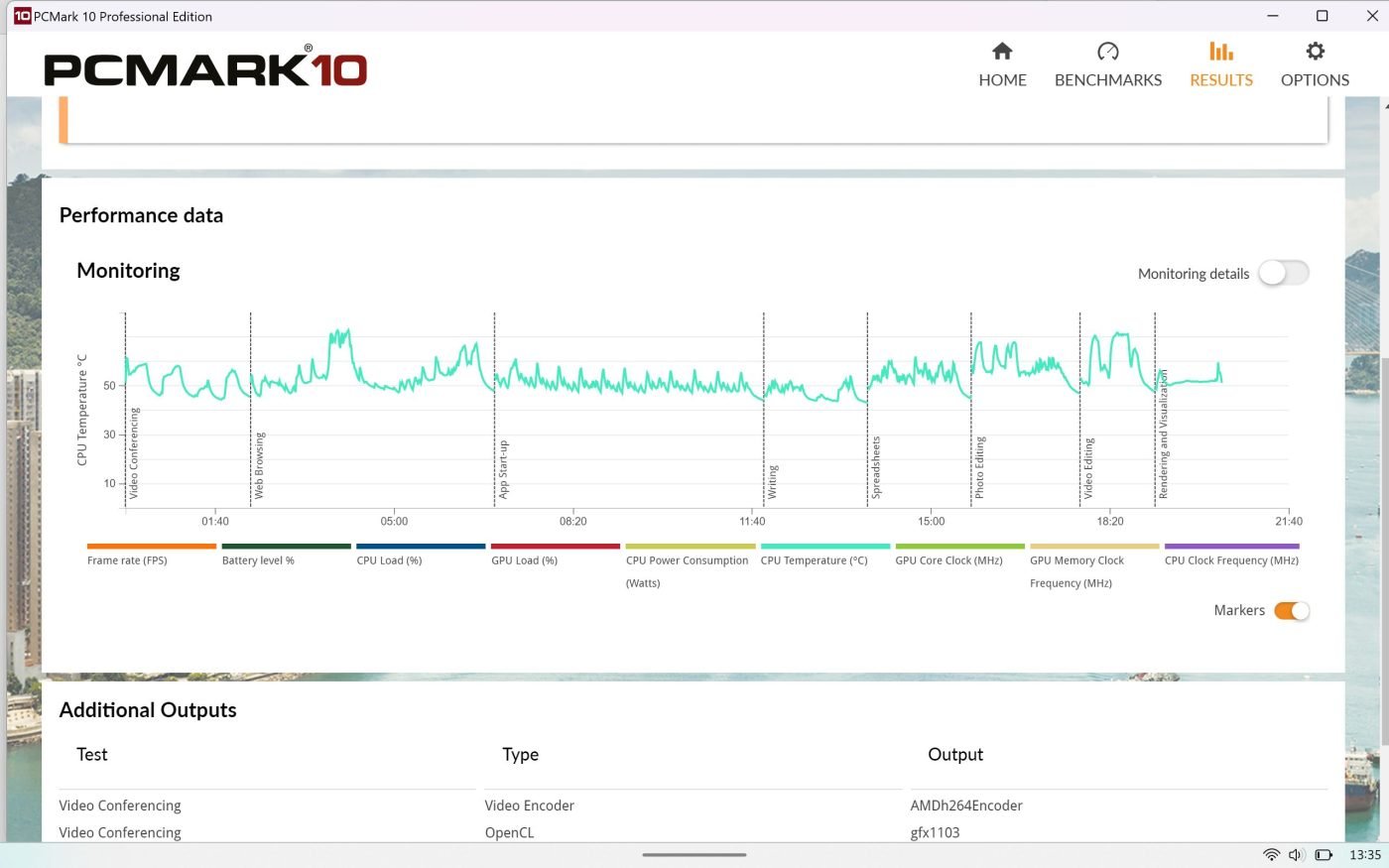The width and height of the screenshot is (1389, 868).
Task: Toggle the CPU Temperature legend series
Action: [x=814, y=560]
